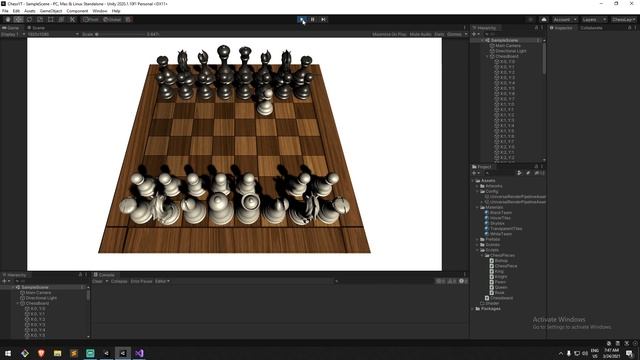Open the custom editor tools button
640x360 pixels.
pyautogui.click(x=72, y=20)
